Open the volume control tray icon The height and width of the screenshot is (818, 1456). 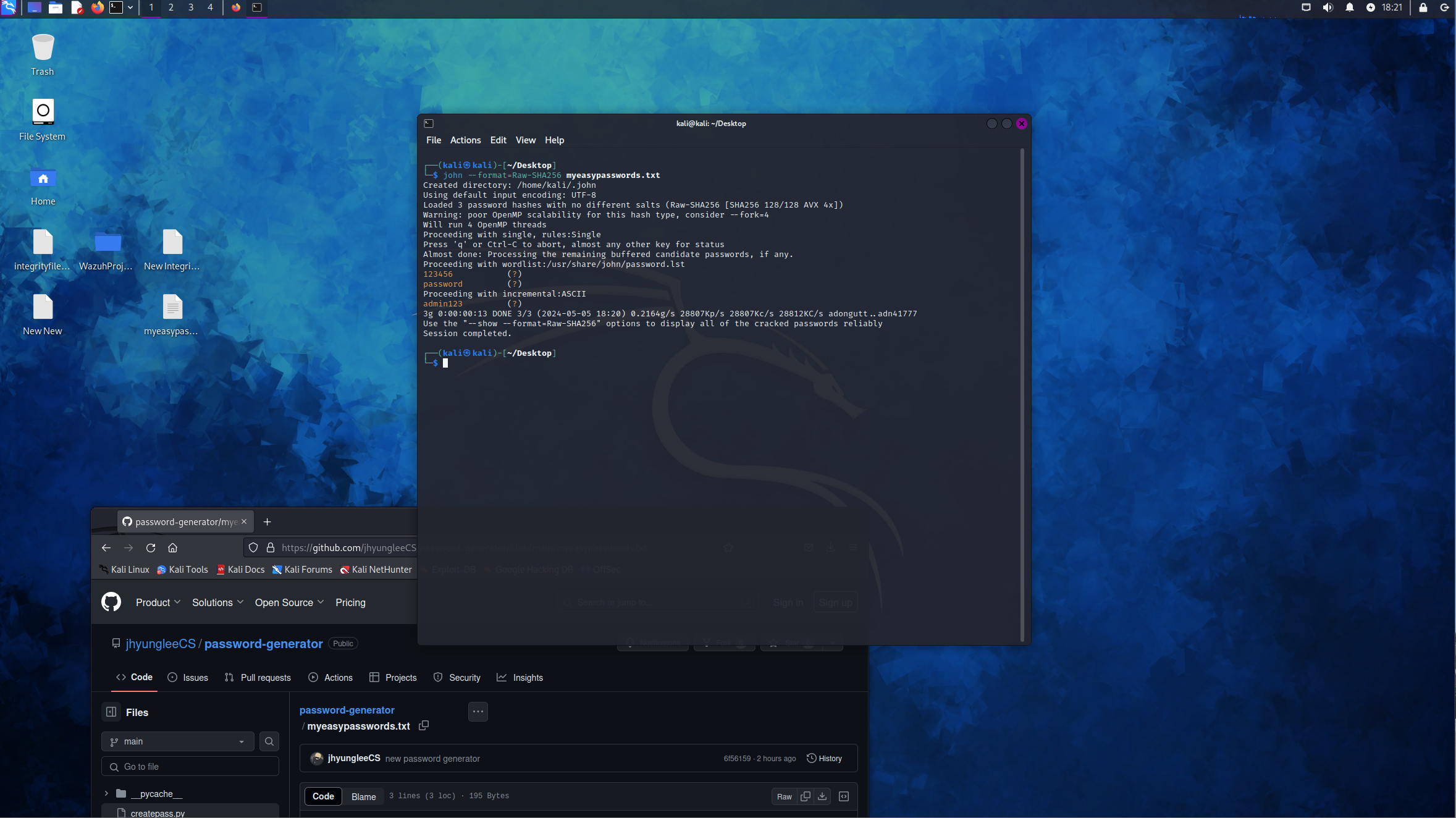pyautogui.click(x=1328, y=7)
